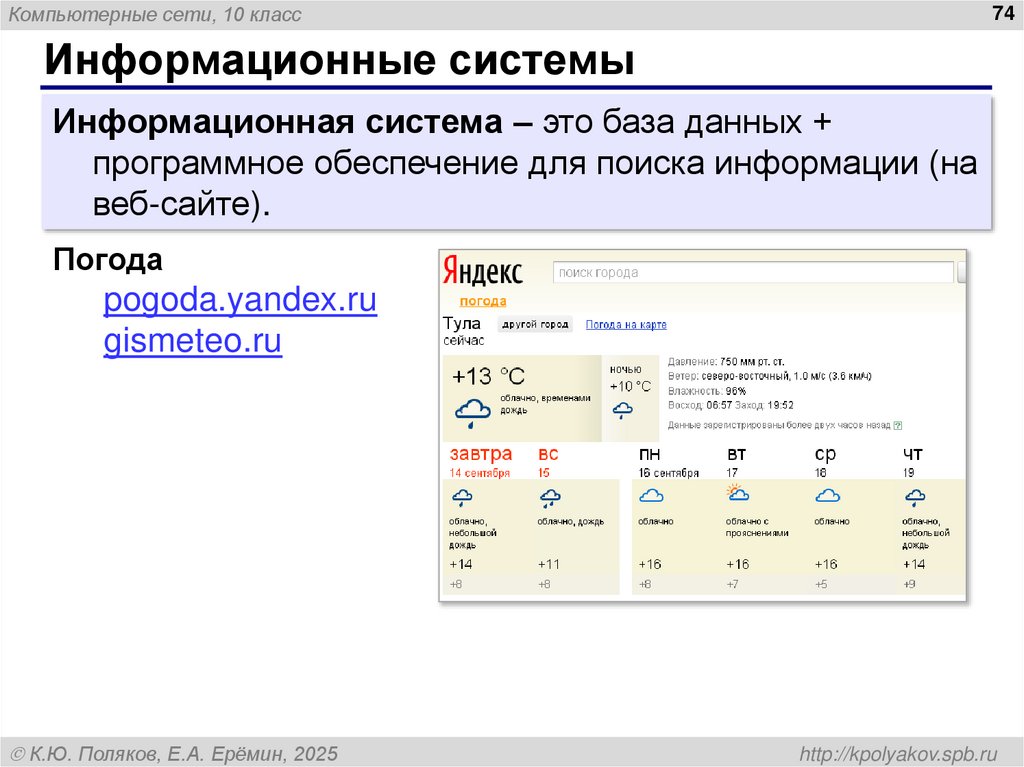Screen dimensions: 1024x767
Task: Click the Погода на карте link
Action: click(626, 324)
